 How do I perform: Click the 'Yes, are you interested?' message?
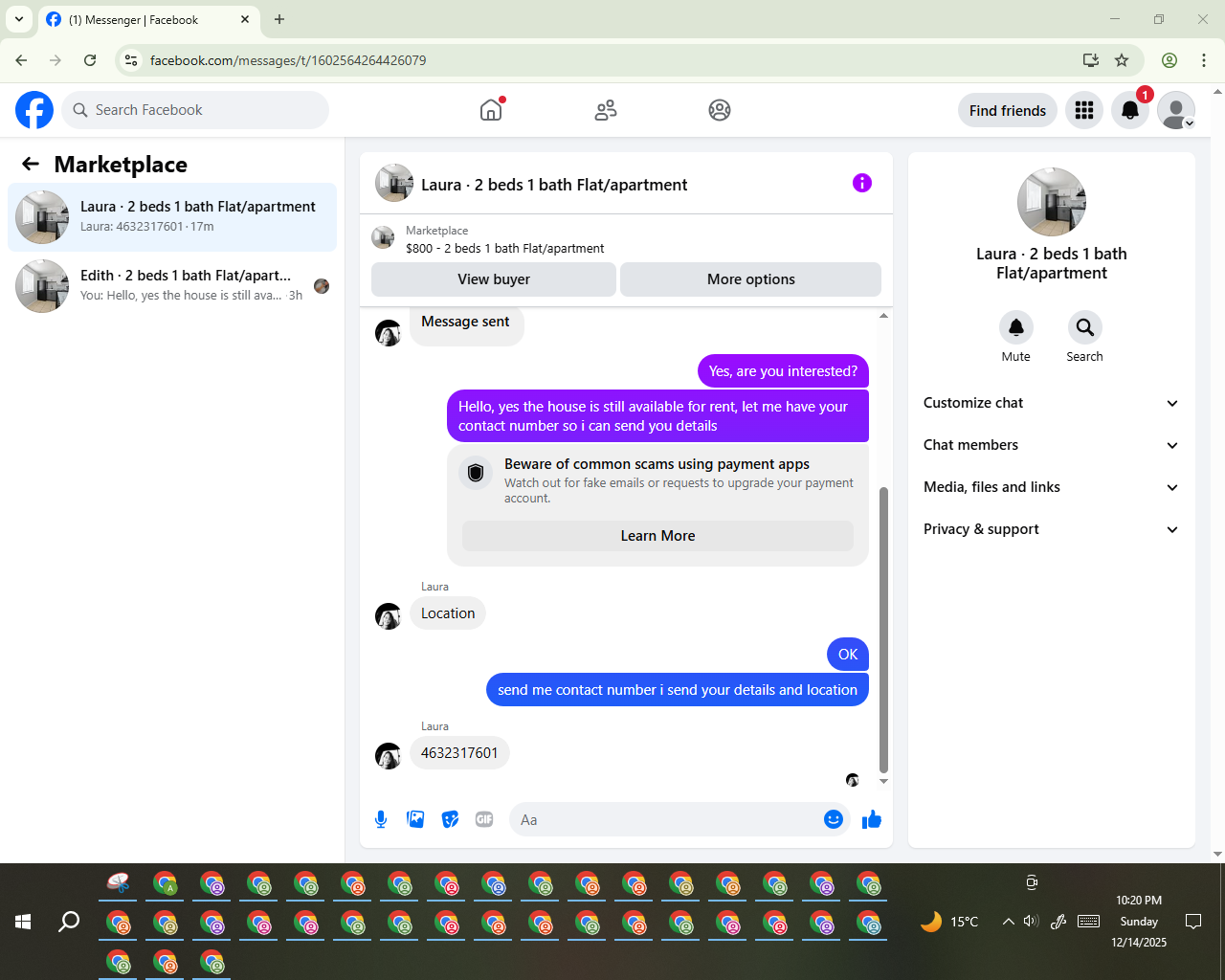783,371
